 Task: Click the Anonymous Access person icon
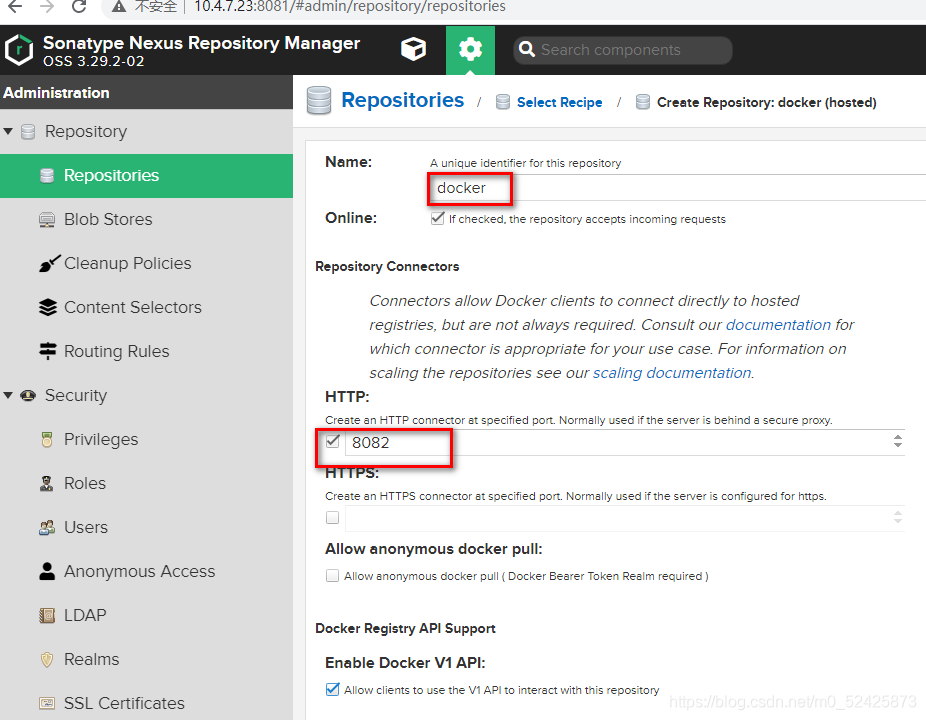(47, 571)
